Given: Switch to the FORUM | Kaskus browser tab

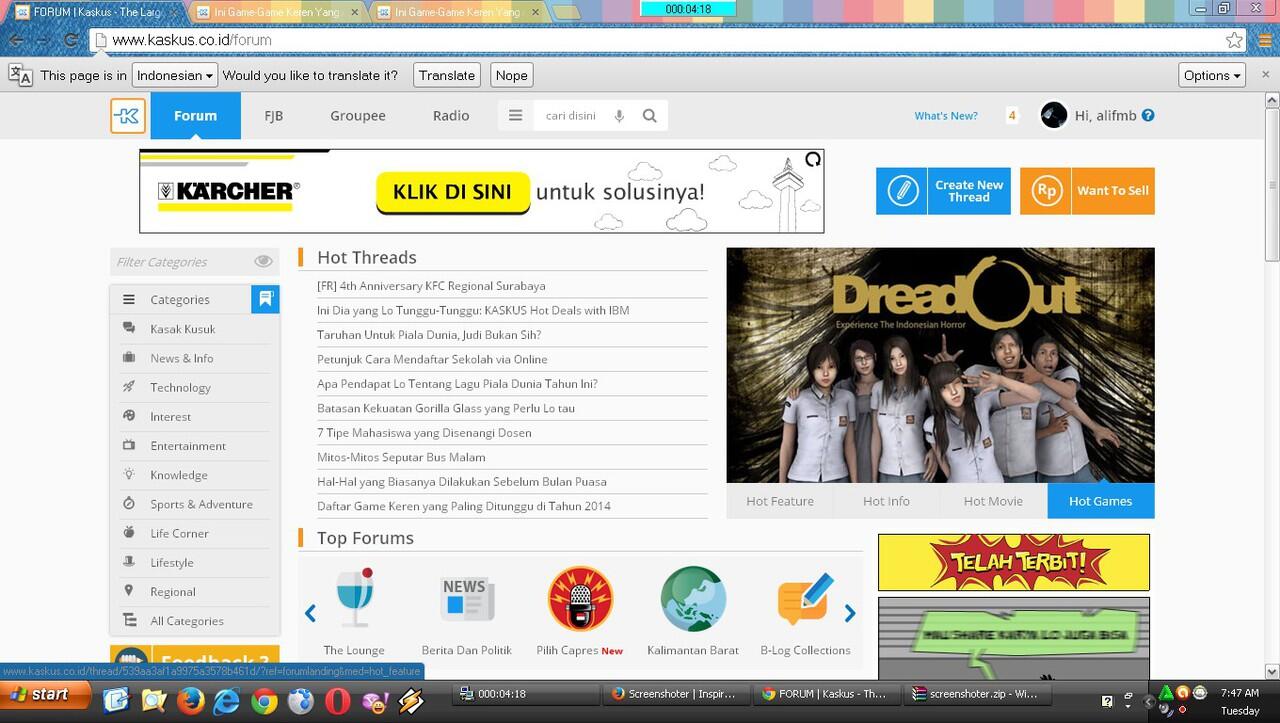Looking at the screenshot, I should [95, 12].
